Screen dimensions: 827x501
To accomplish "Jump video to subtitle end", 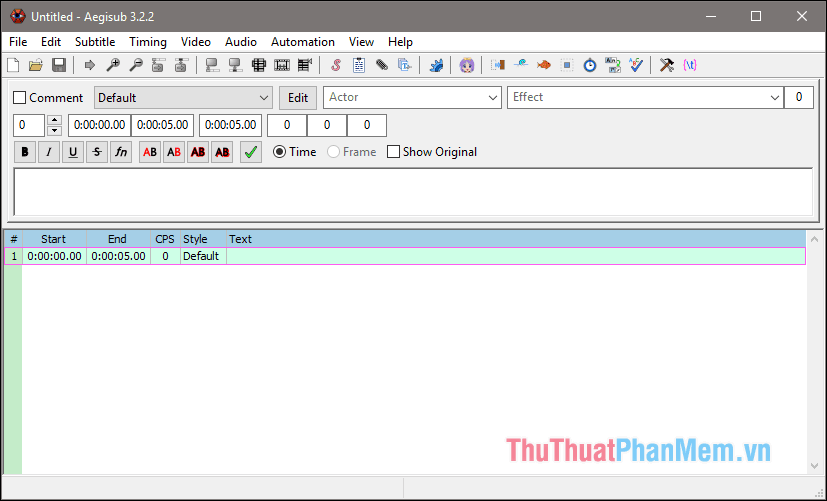I will click(x=181, y=65).
